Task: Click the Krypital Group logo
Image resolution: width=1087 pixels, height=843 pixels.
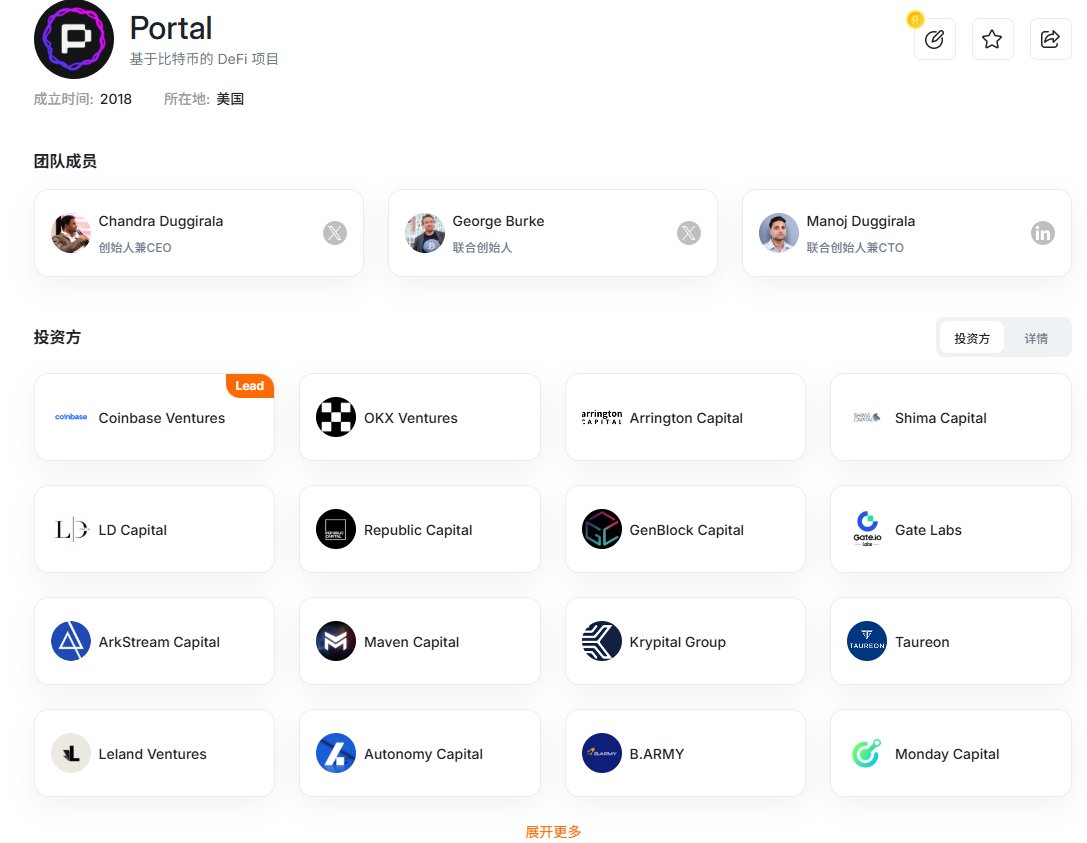Action: (x=601, y=641)
